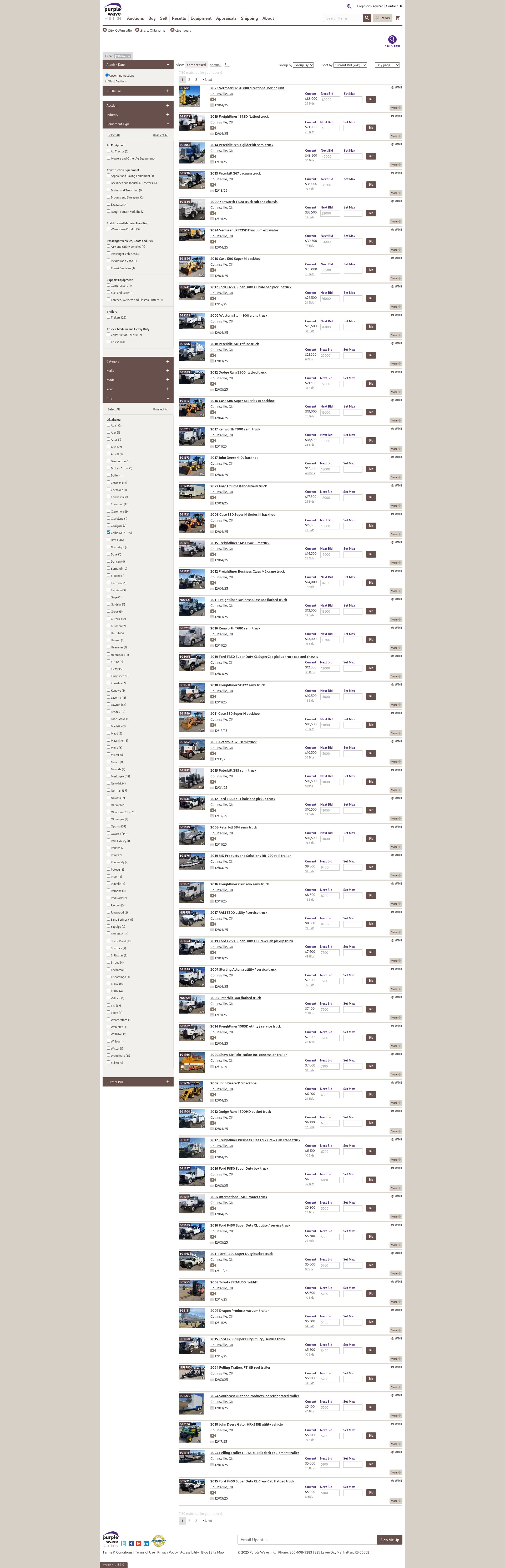Viewport: 505px width, 1568px height.
Task: Expand the Current Bid filter section
Action: coord(138,1082)
